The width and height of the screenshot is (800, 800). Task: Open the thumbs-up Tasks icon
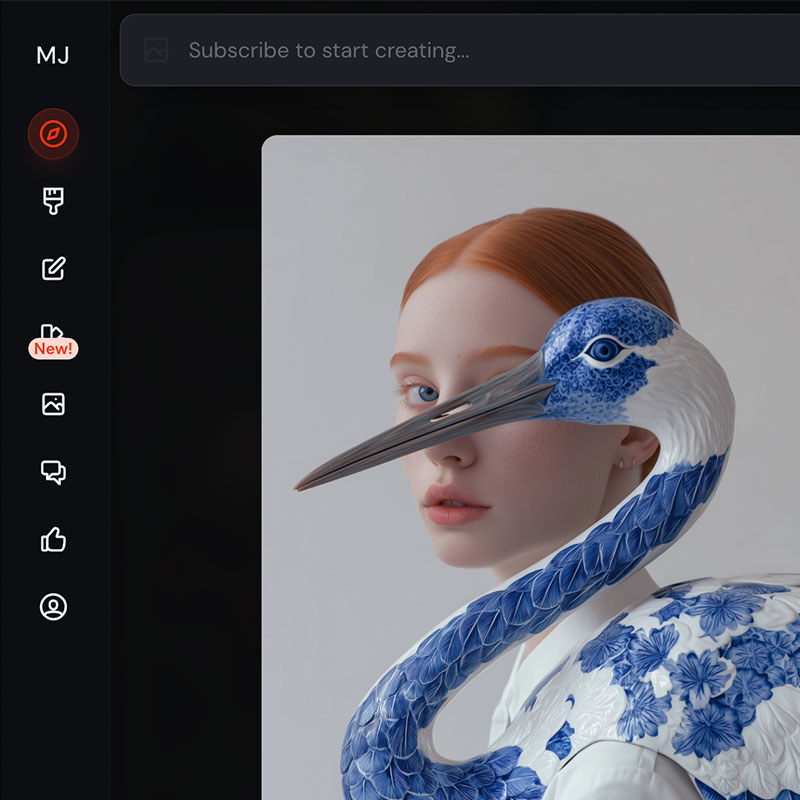click(53, 540)
